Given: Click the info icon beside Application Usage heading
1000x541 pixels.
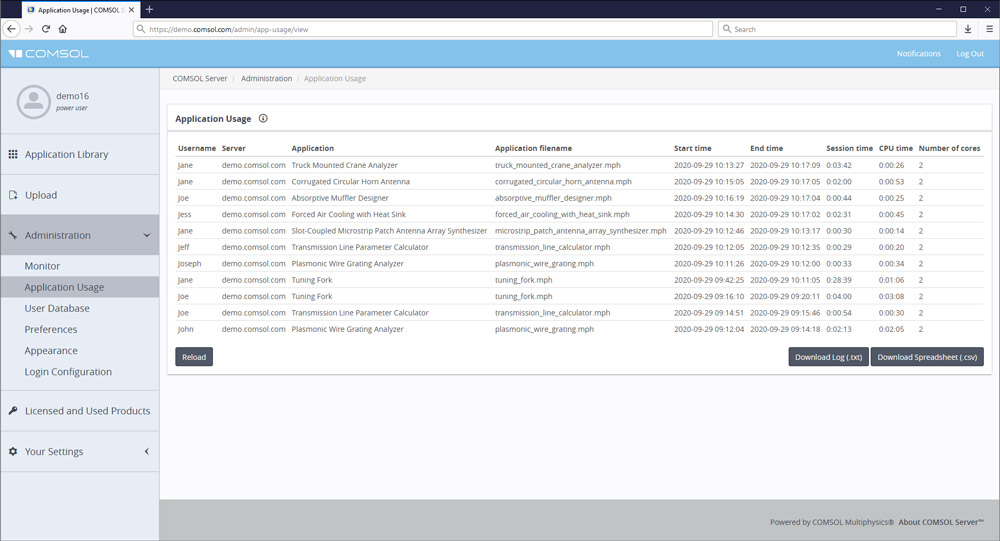Looking at the screenshot, I should (x=263, y=118).
